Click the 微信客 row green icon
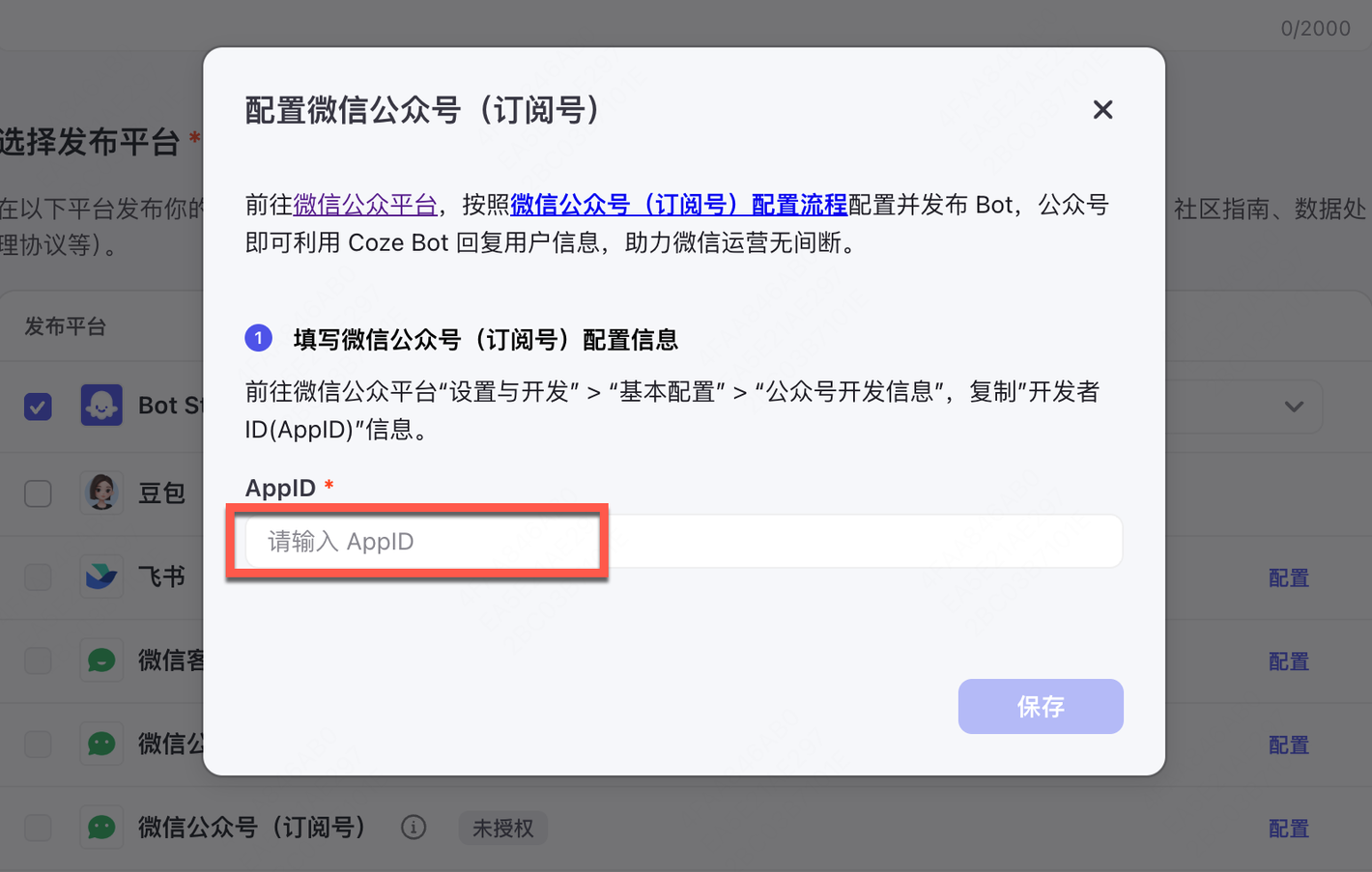 101,661
